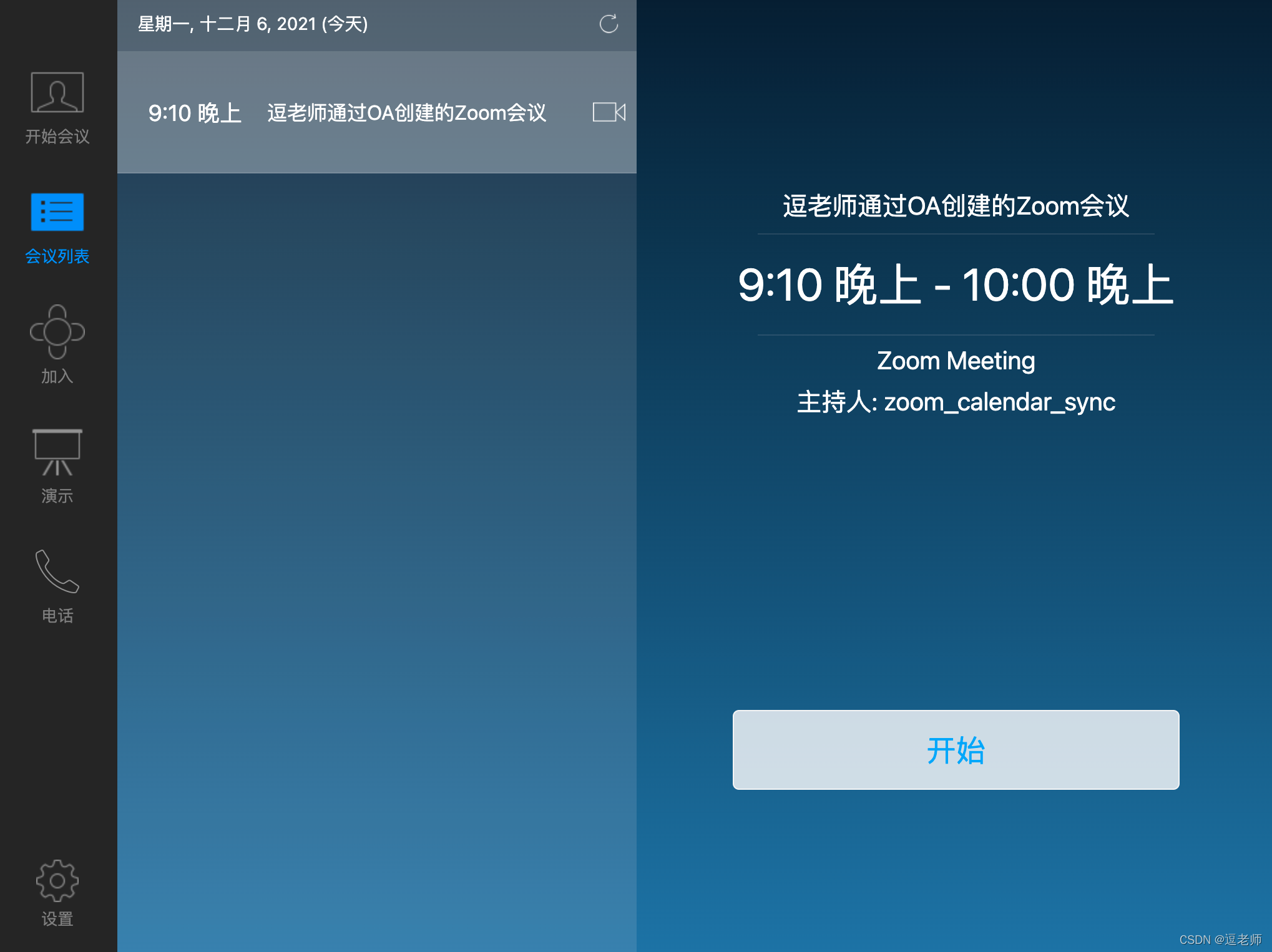This screenshot has width=1272, height=952.
Task: Click the 加入 sidebar label
Action: tap(57, 376)
